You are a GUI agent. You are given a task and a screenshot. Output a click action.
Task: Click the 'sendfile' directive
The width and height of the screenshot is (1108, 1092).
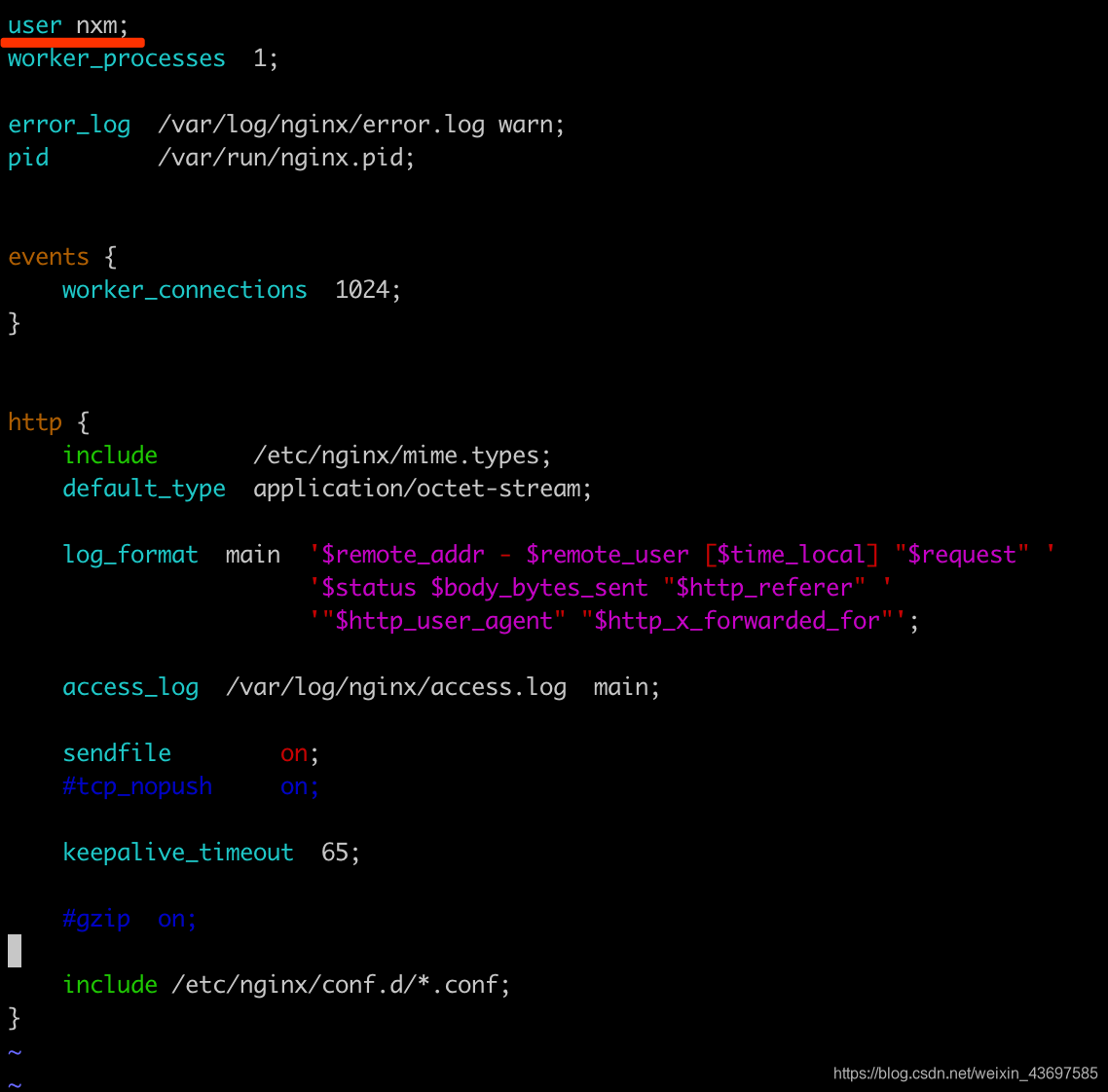pyautogui.click(x=117, y=753)
